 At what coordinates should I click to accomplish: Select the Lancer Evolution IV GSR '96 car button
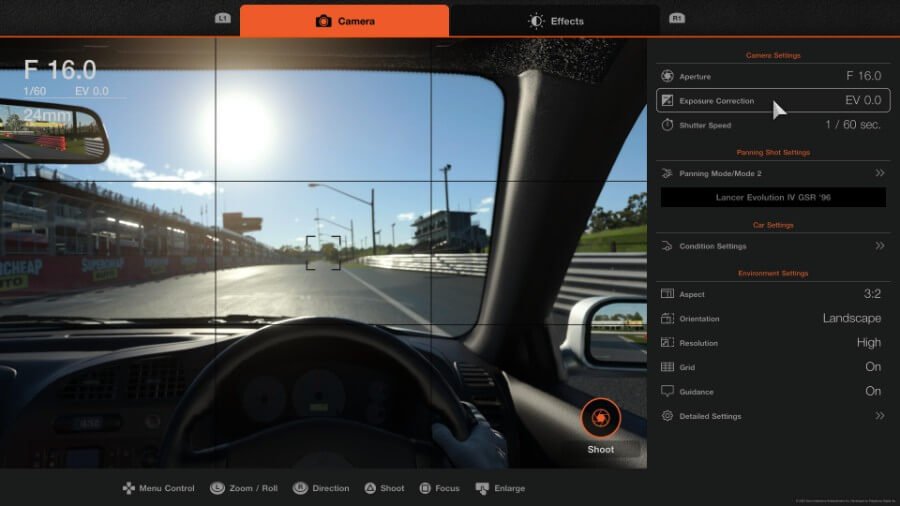[x=773, y=198]
